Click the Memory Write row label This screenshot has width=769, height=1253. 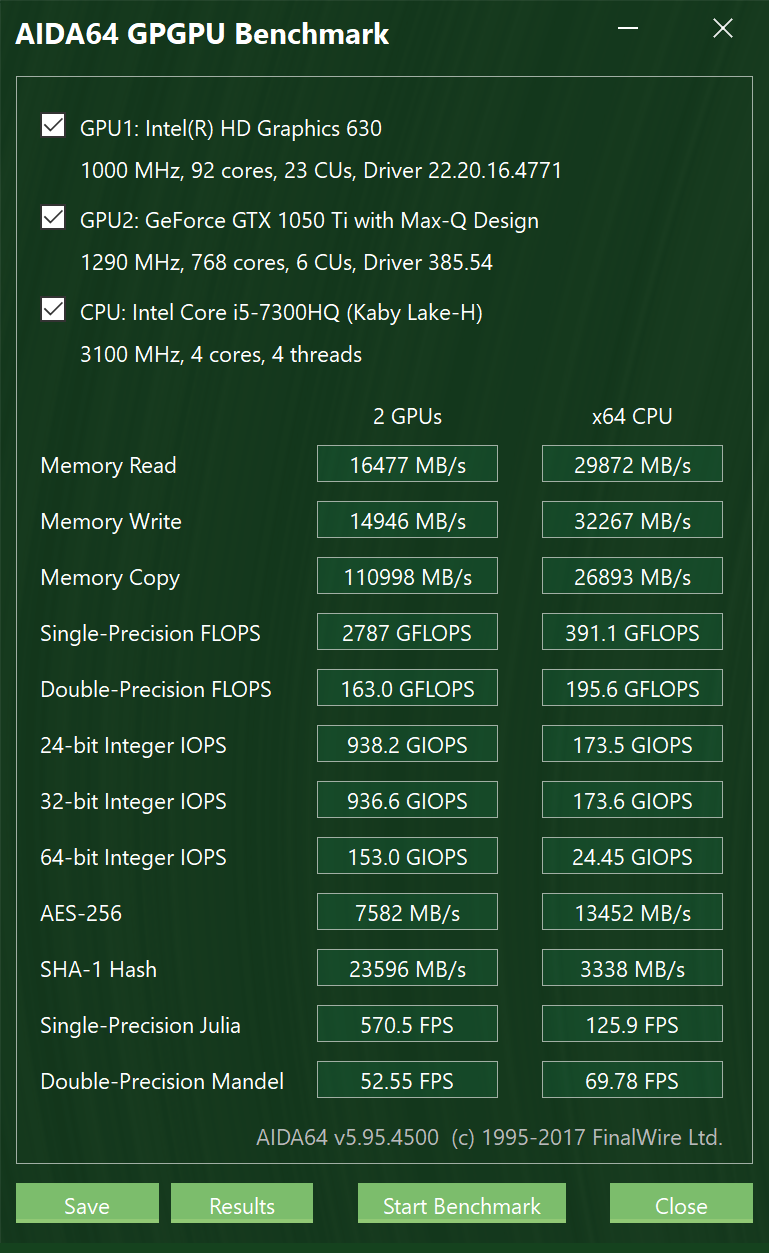tap(111, 521)
